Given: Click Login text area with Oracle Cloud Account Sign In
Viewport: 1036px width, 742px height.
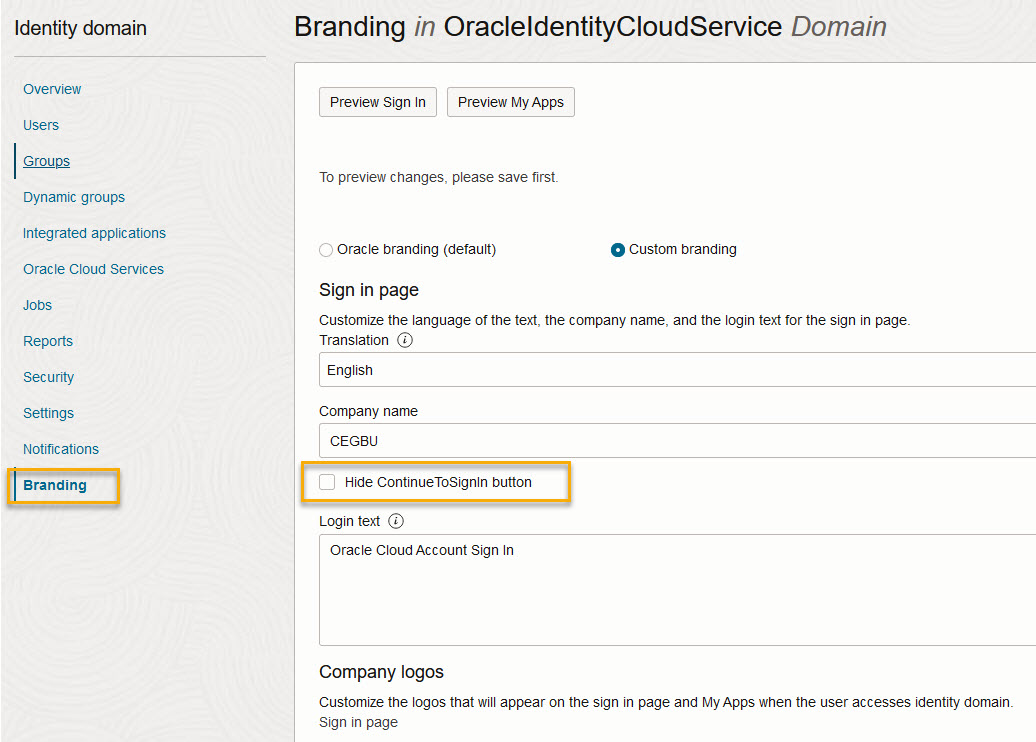Looking at the screenshot, I should tap(677, 590).
